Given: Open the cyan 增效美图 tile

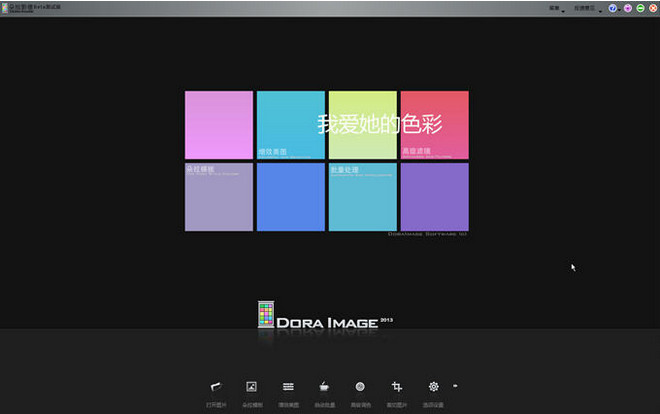Looking at the screenshot, I should point(290,125).
